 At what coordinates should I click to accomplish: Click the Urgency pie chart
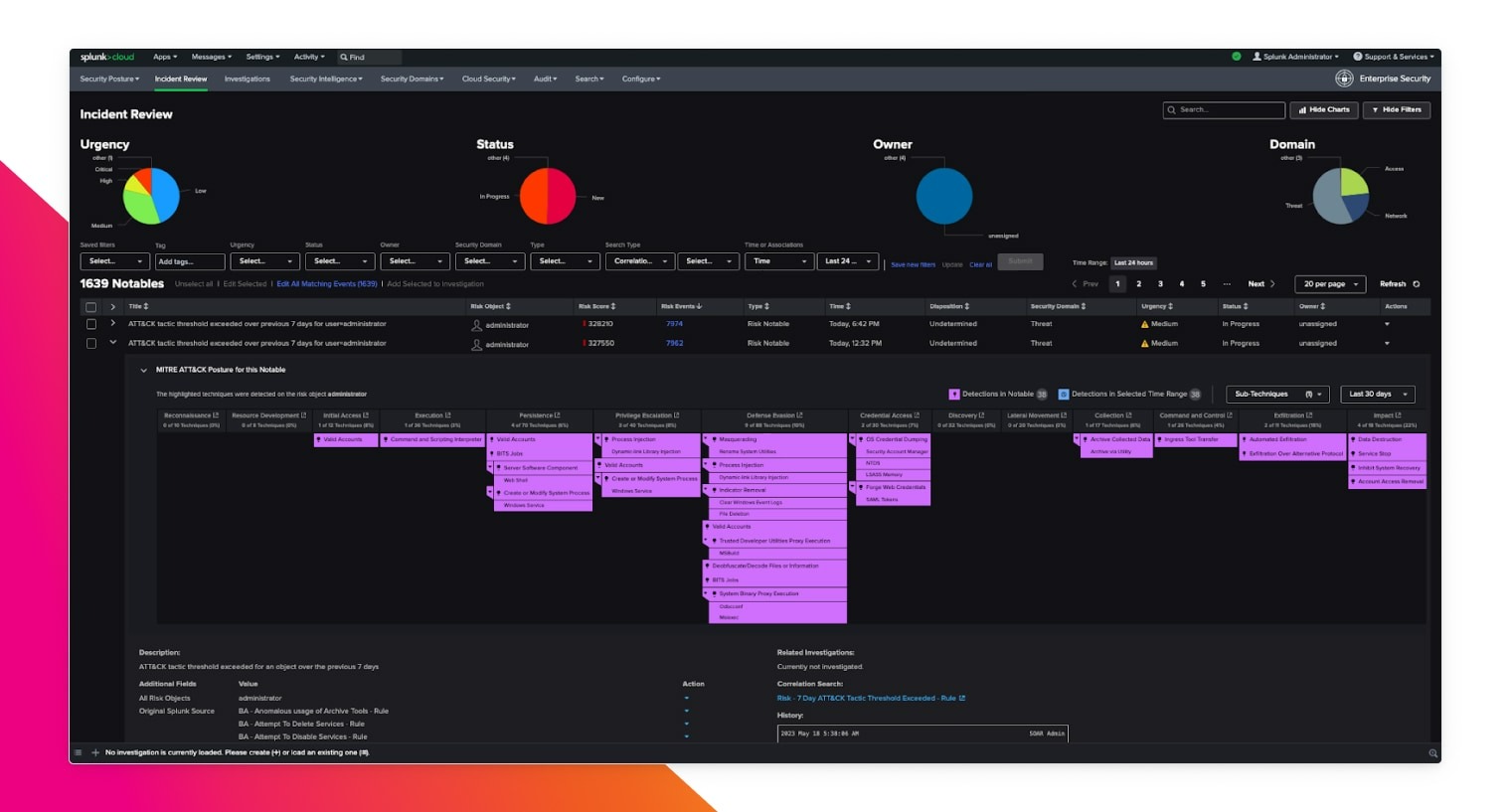coord(151,196)
